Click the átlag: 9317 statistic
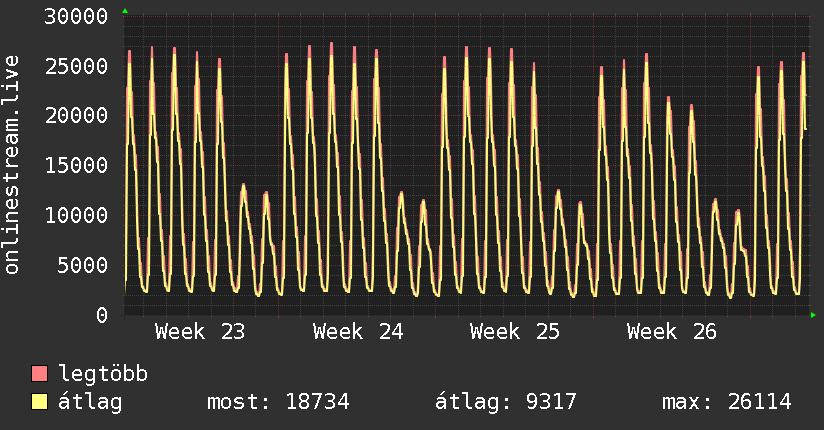The image size is (824, 430). pyautogui.click(x=506, y=402)
